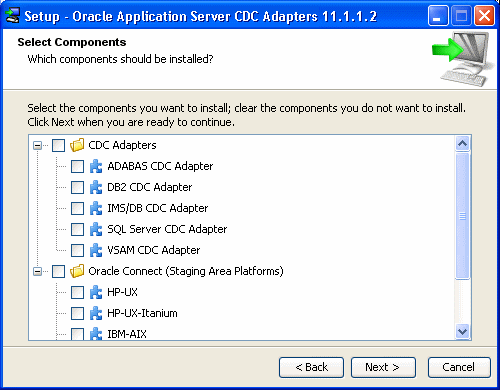The image size is (500, 390).
Task: Click the component list scrollbar thumb
Action: tap(462, 216)
